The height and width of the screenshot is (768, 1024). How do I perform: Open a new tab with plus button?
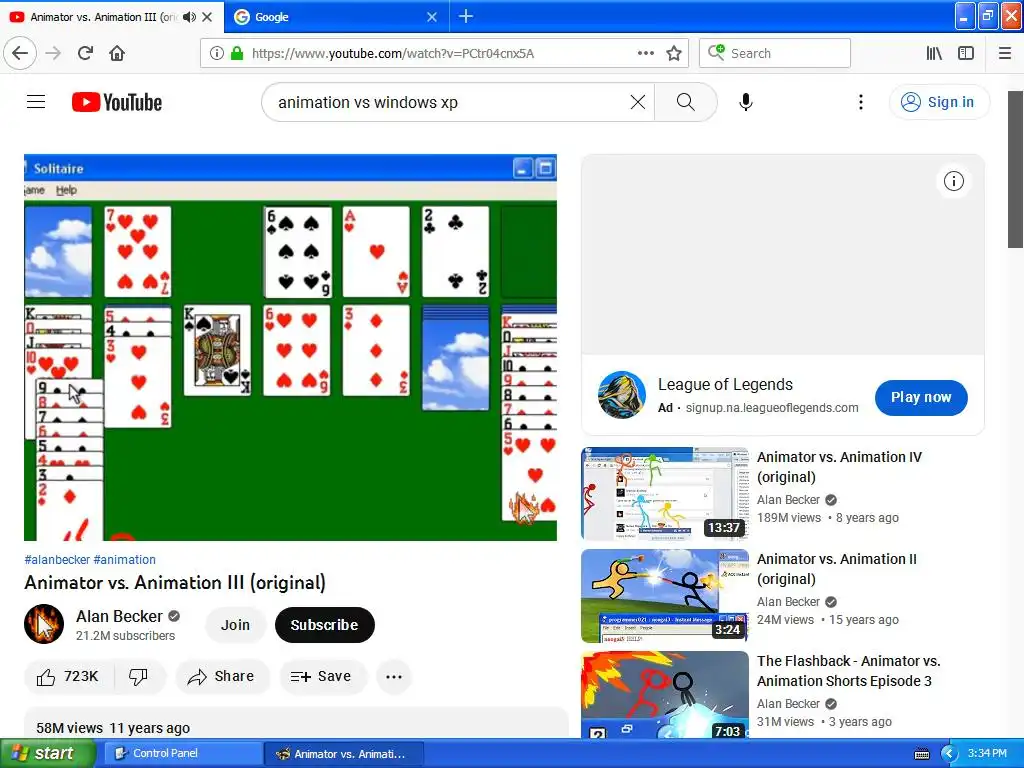pos(466,16)
